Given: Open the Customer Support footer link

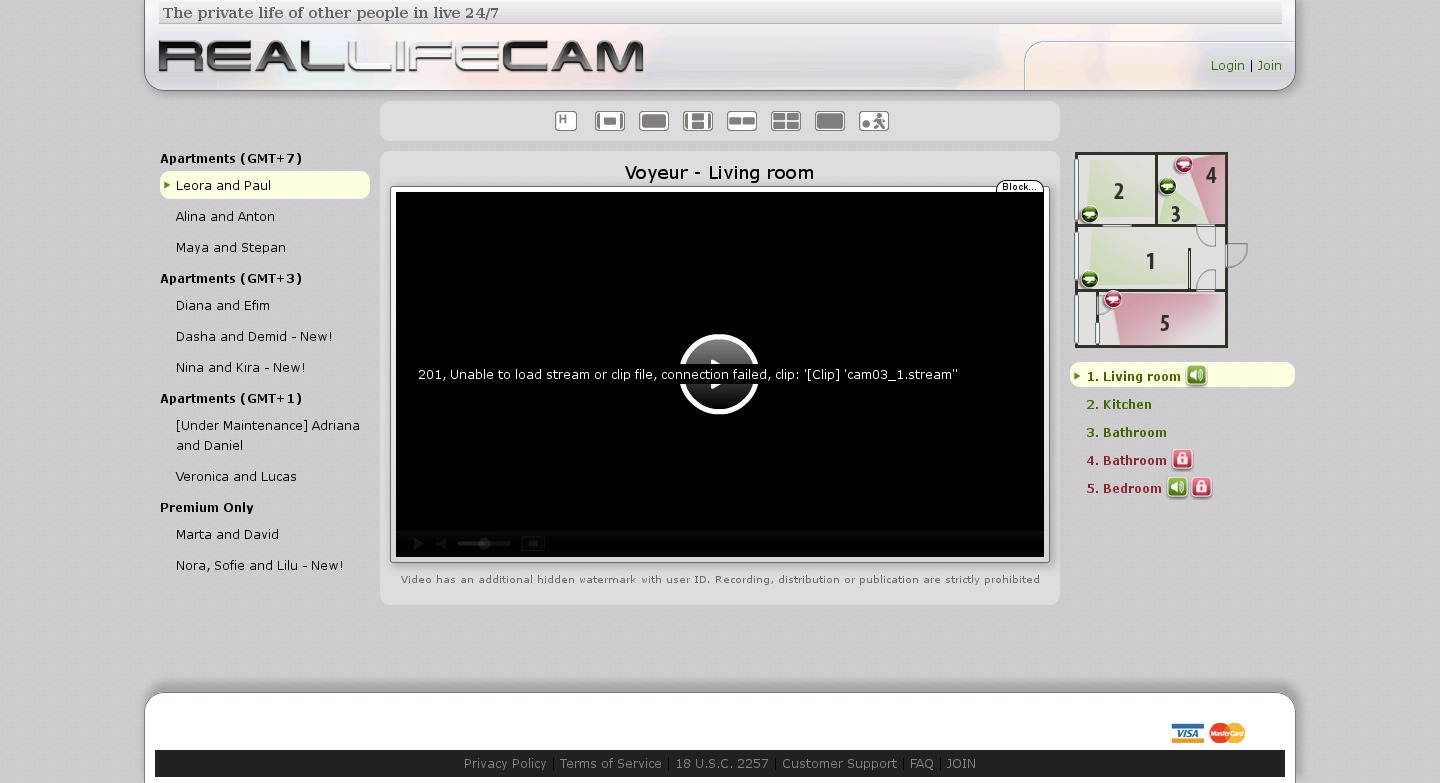Looking at the screenshot, I should 839,763.
